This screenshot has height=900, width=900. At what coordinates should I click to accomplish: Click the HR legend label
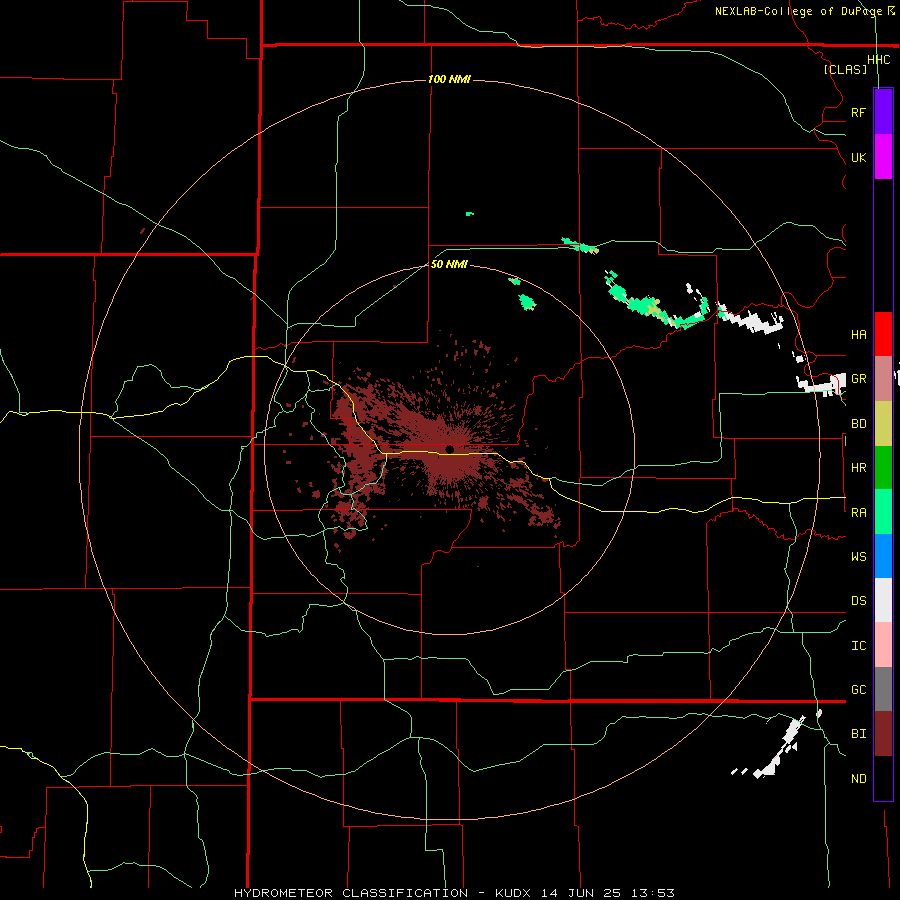tap(858, 468)
